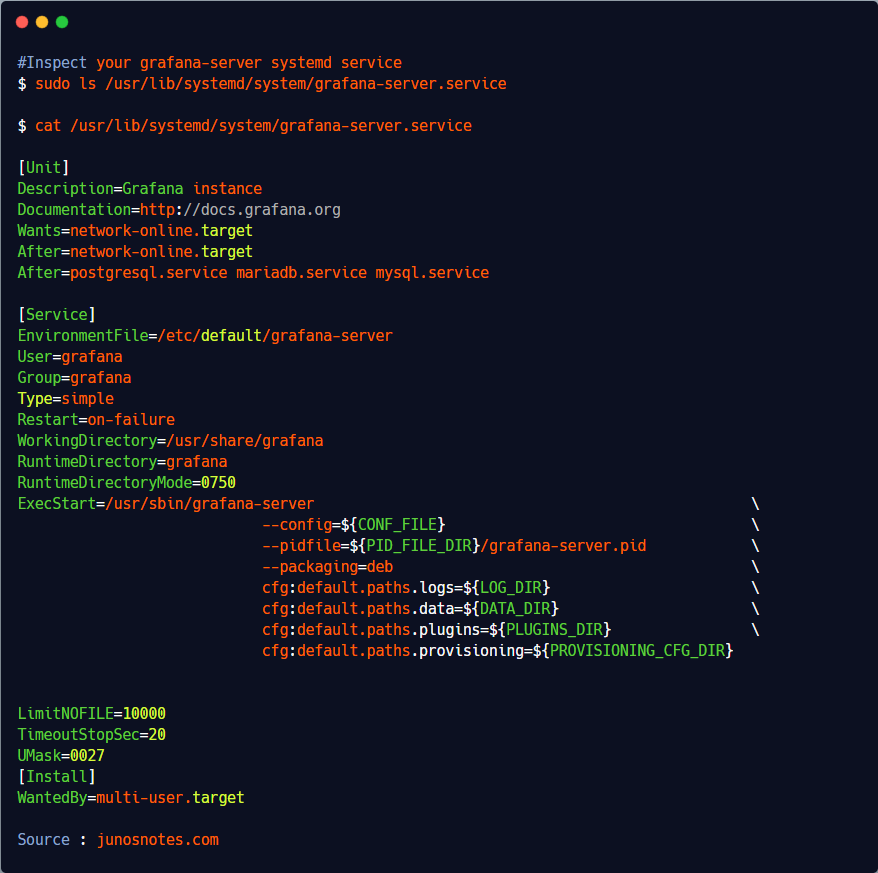Click the backslash ending the ExecStart line
878x873 pixels.
(x=755, y=504)
